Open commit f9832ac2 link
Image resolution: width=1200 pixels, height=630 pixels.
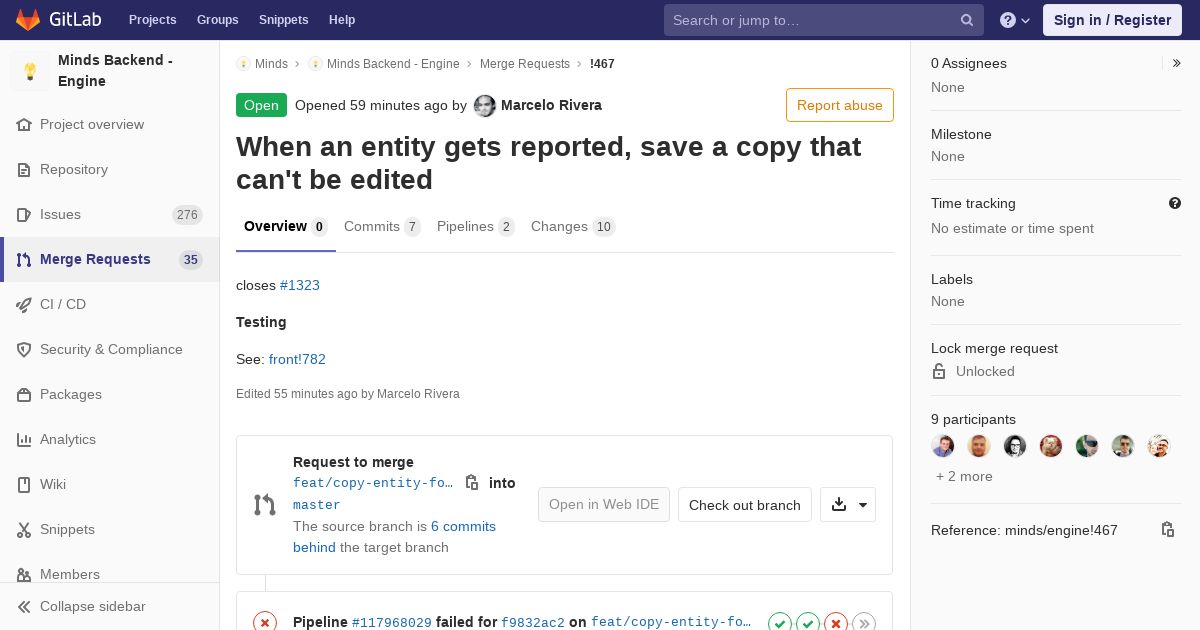tap(533, 622)
